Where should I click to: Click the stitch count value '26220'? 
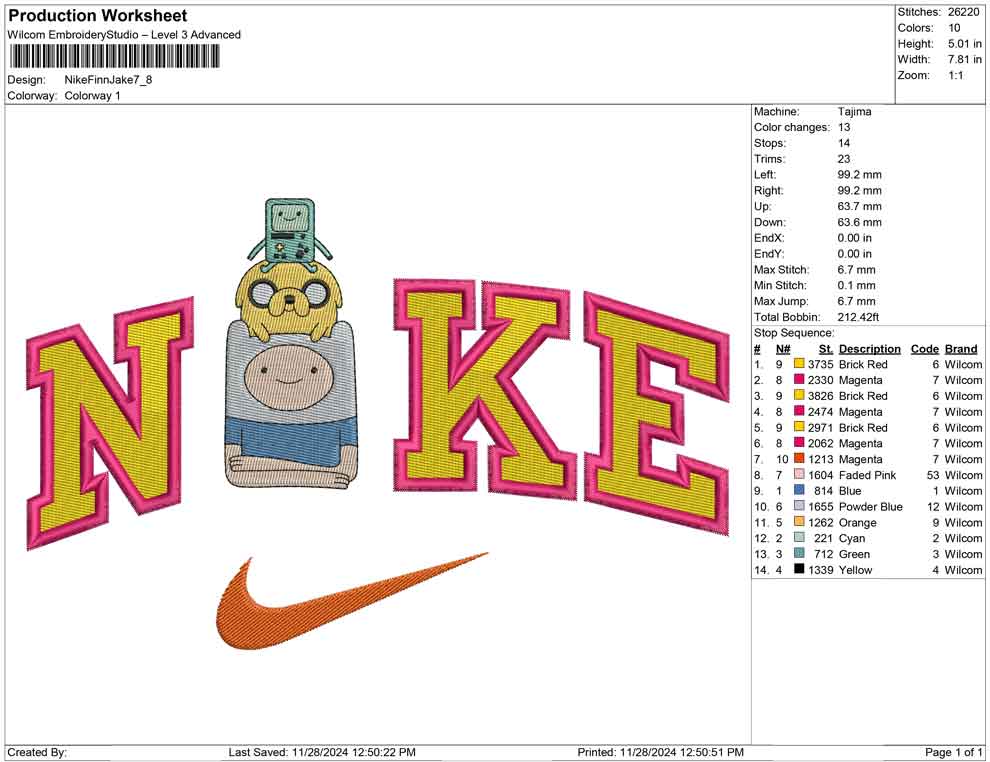coord(964,12)
